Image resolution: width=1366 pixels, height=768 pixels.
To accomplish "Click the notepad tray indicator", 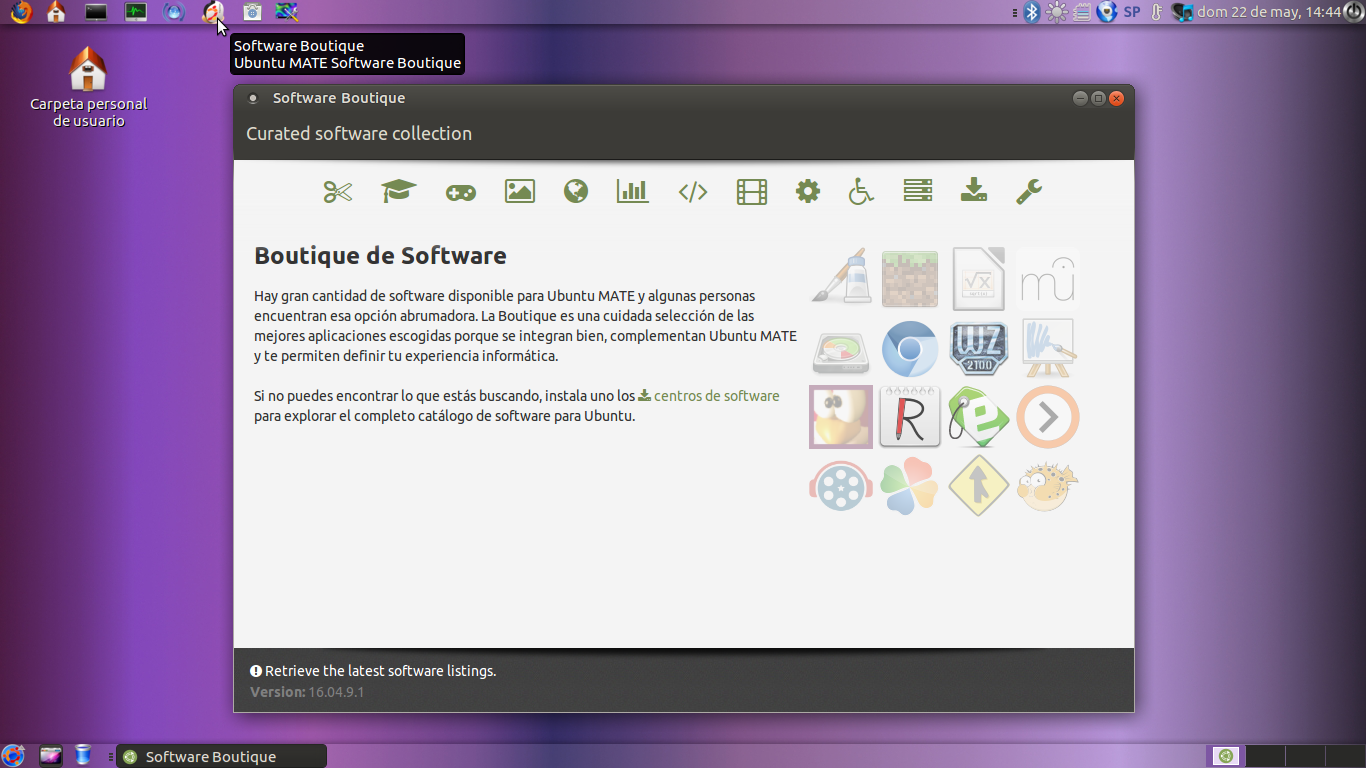I will (1082, 12).
